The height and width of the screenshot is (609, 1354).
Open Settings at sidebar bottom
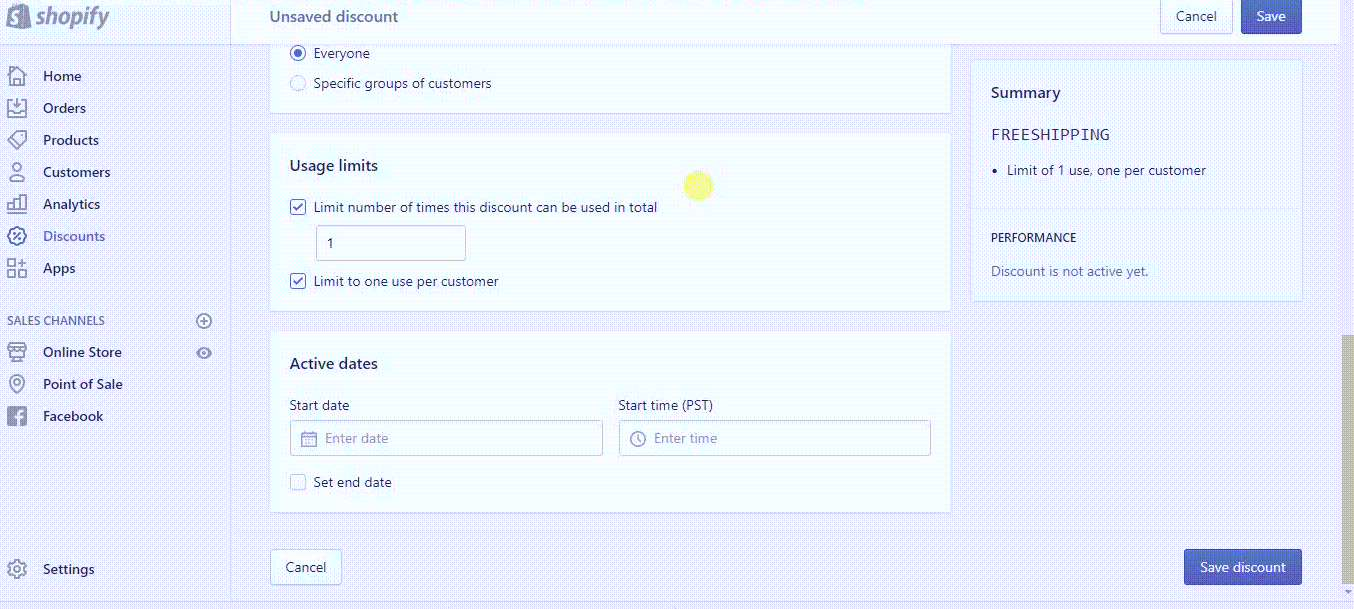coord(69,569)
